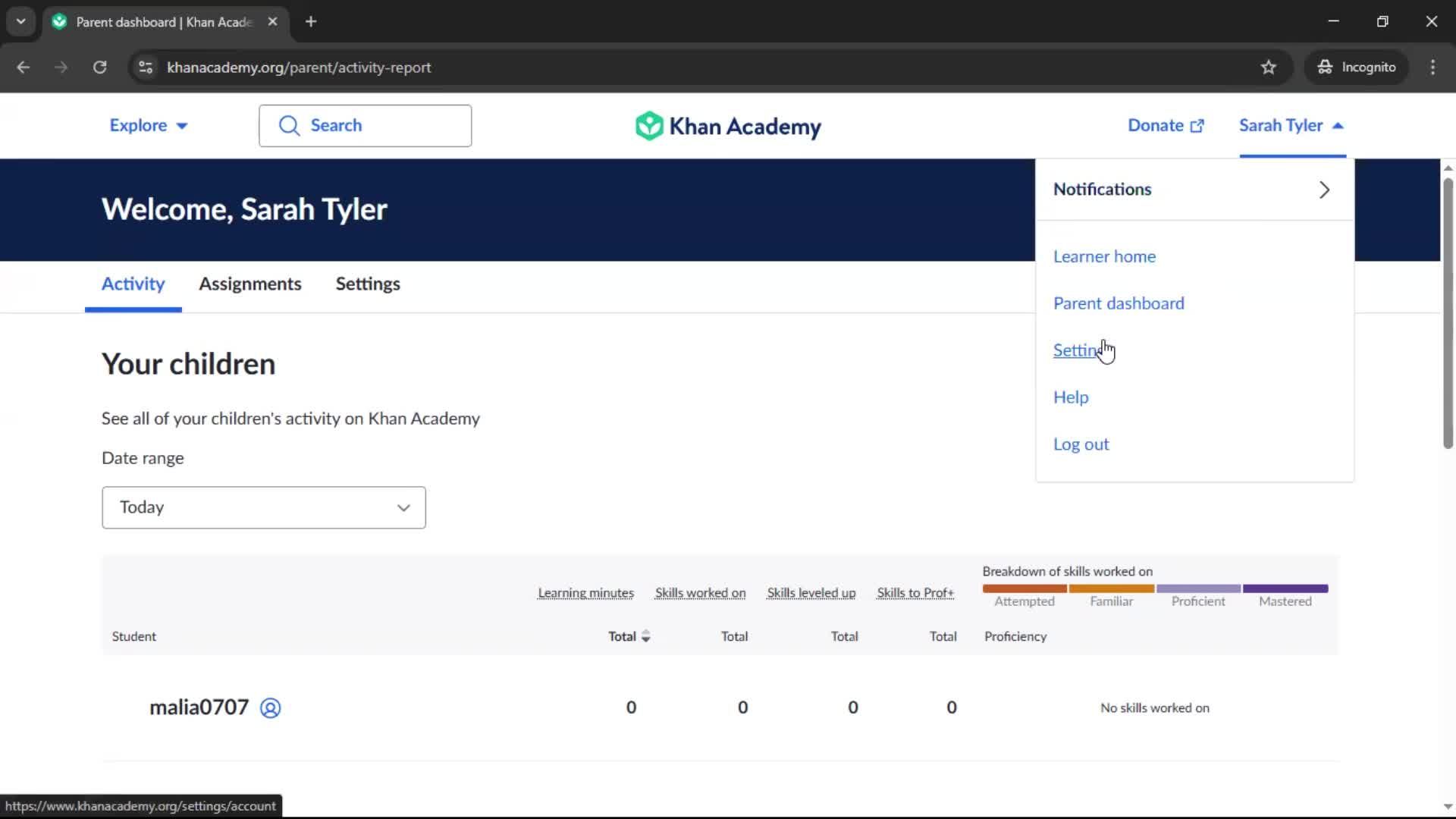
Task: Click the browser forward arrow
Action: 61,67
